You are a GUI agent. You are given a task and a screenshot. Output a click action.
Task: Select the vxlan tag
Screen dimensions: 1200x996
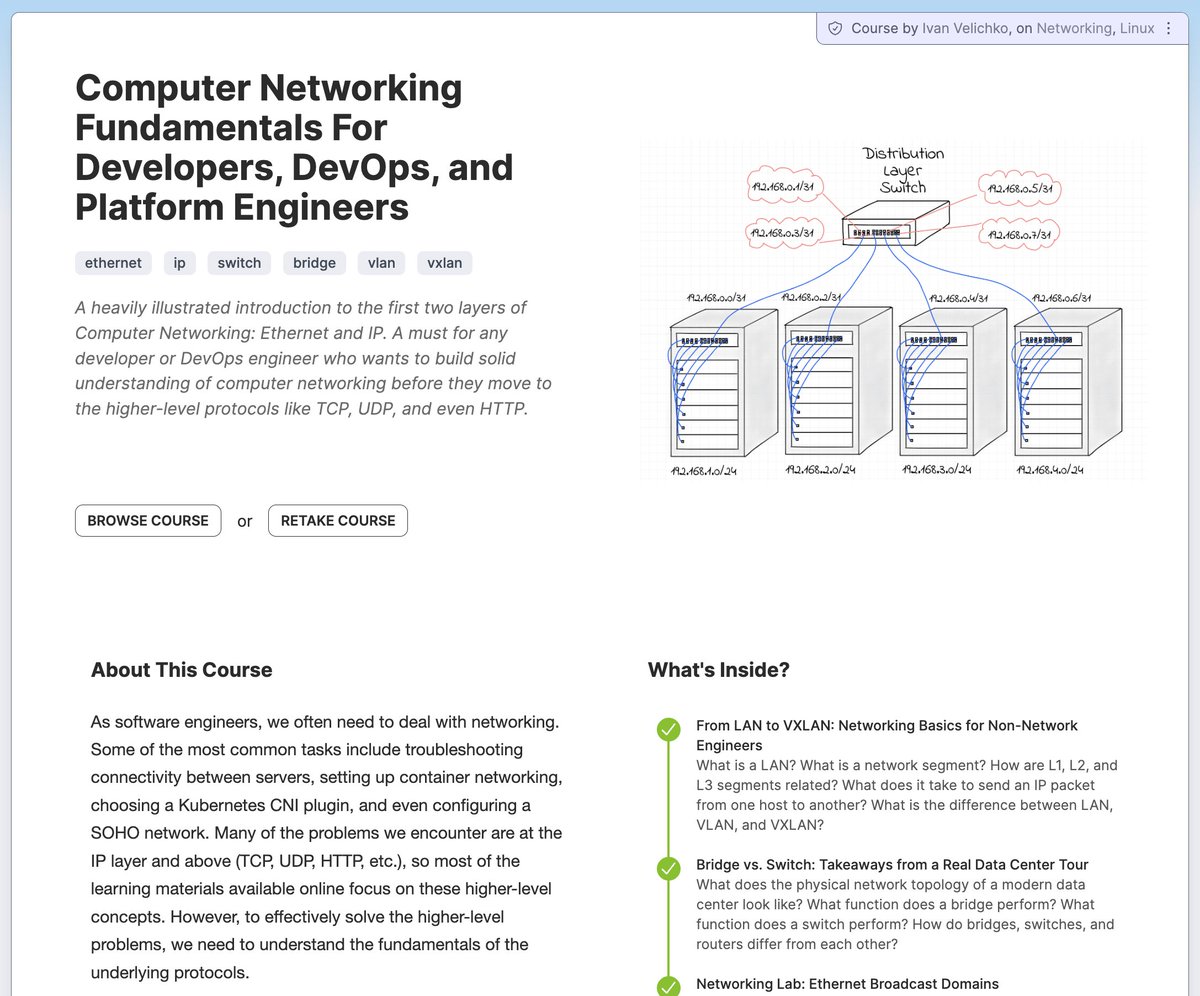tap(445, 263)
